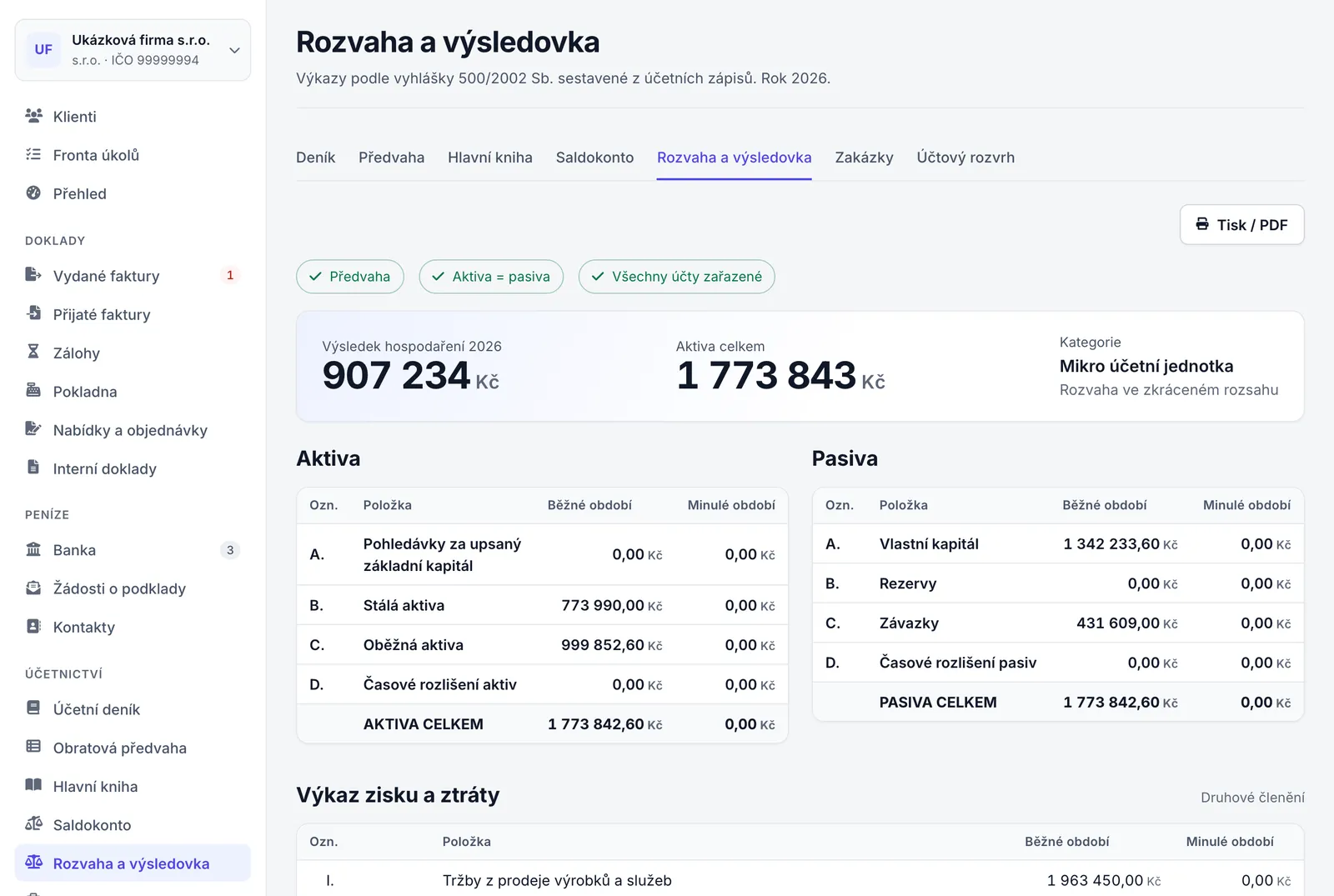Click the Pokladna cash register icon

[33, 390]
